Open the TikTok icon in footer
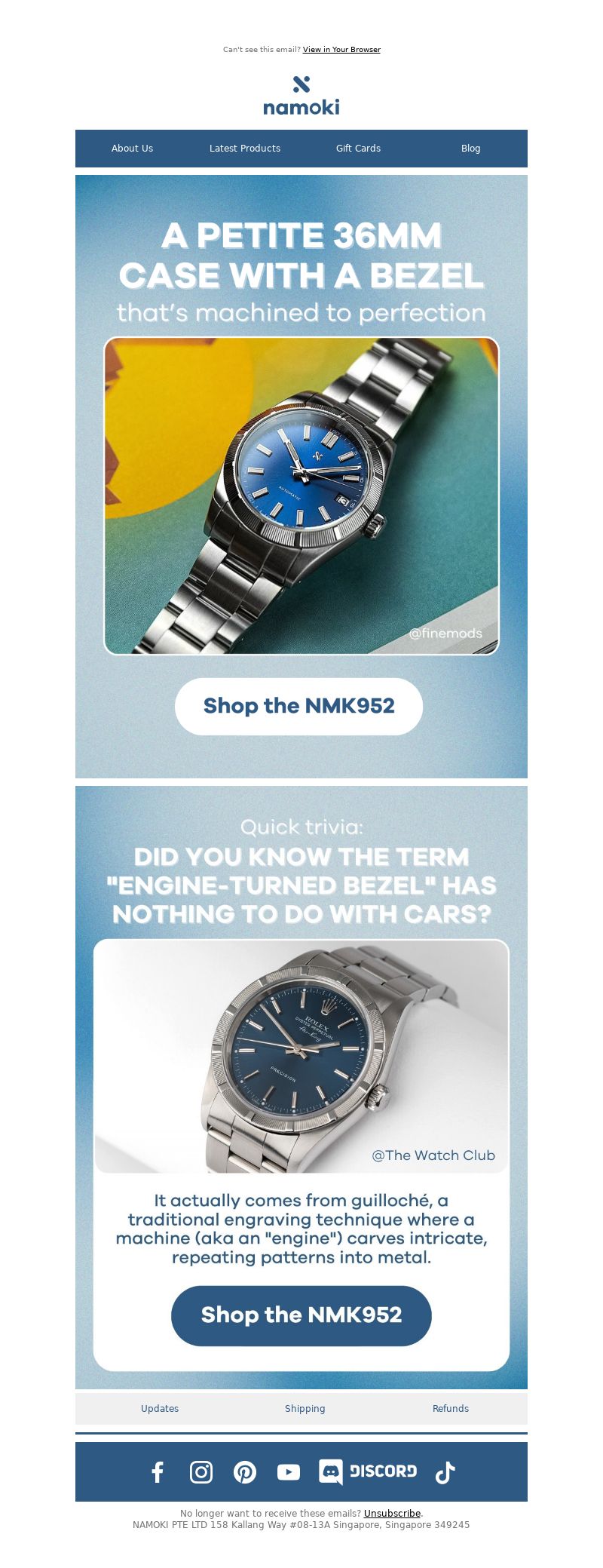 (445, 1471)
